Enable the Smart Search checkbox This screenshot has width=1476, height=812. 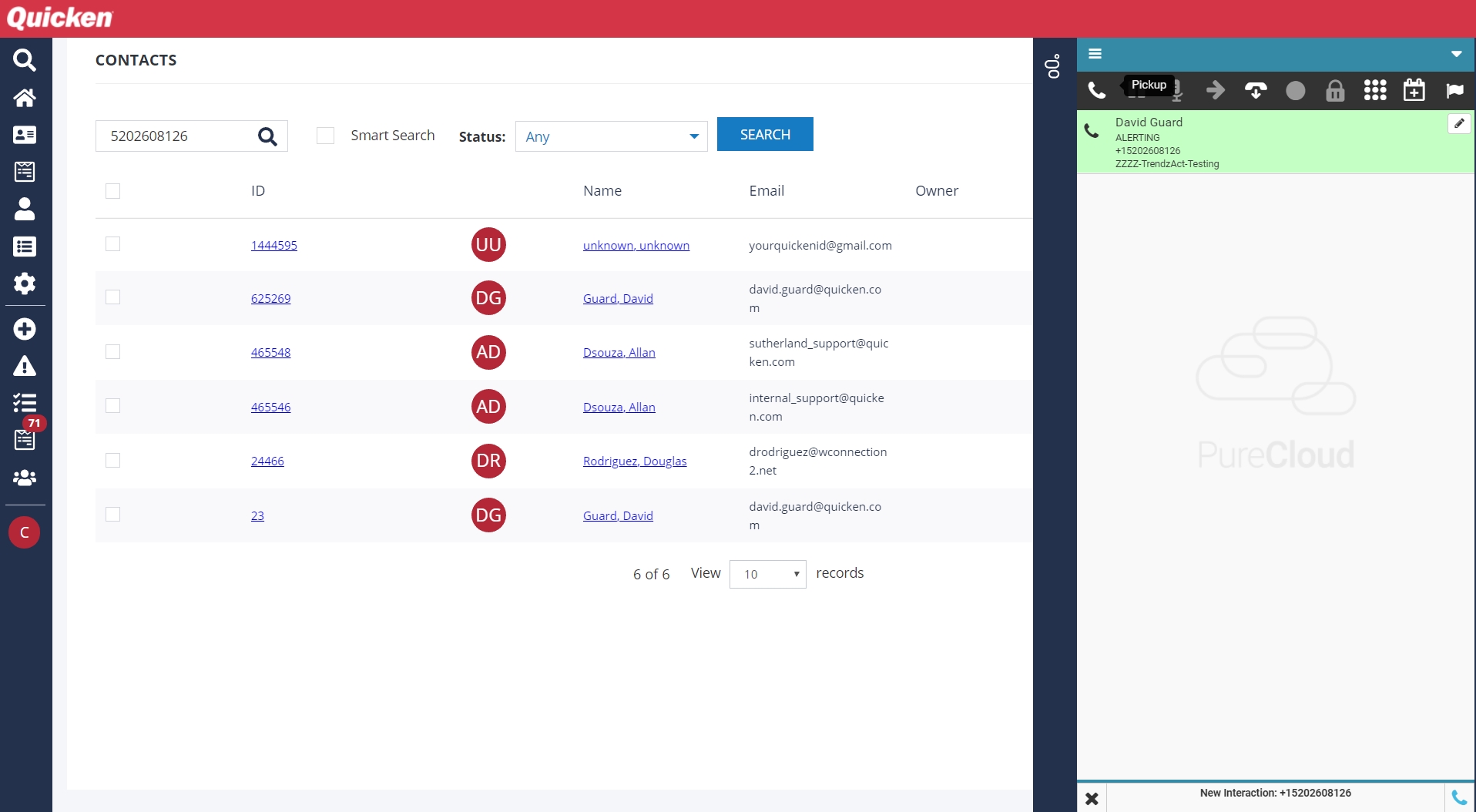point(326,136)
